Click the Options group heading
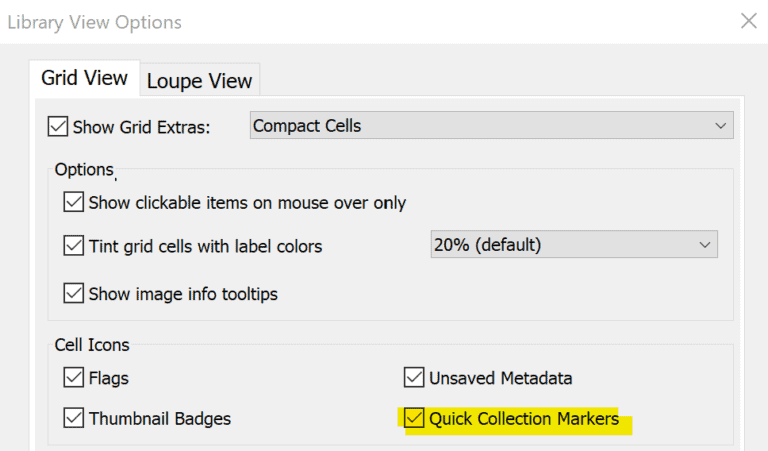 pyautogui.click(x=84, y=170)
